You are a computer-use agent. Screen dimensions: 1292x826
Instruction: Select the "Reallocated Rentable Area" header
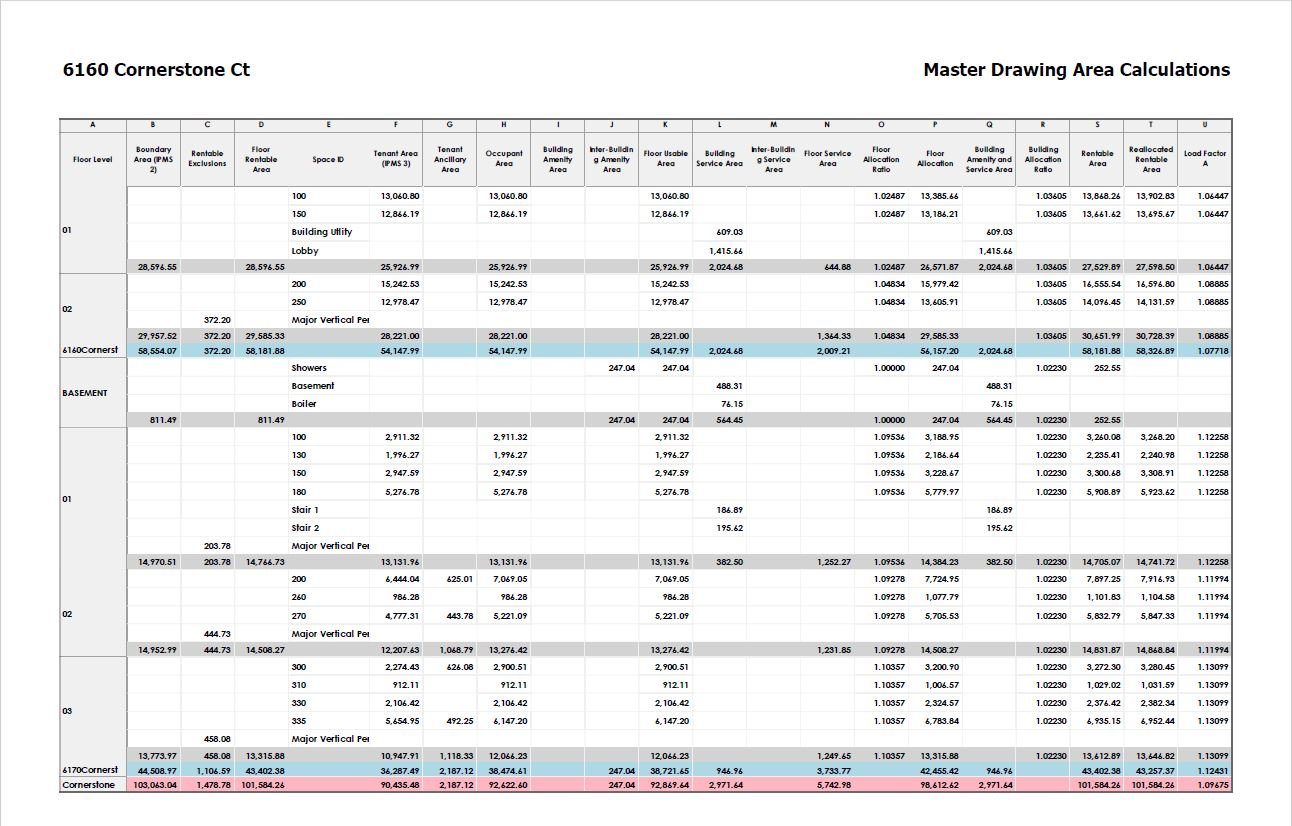point(1151,158)
